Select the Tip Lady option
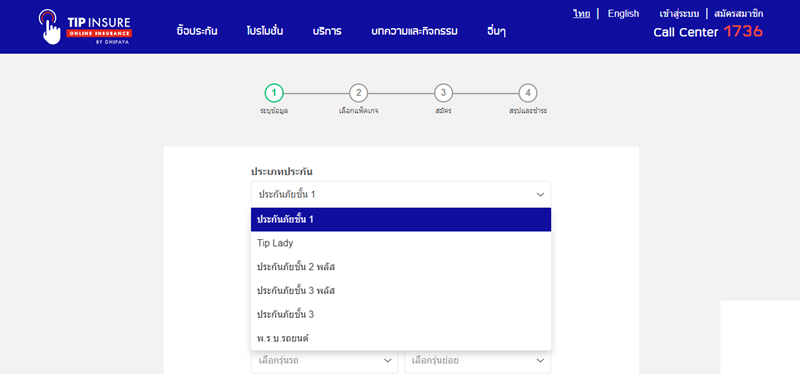The image size is (800, 374). click(401, 243)
